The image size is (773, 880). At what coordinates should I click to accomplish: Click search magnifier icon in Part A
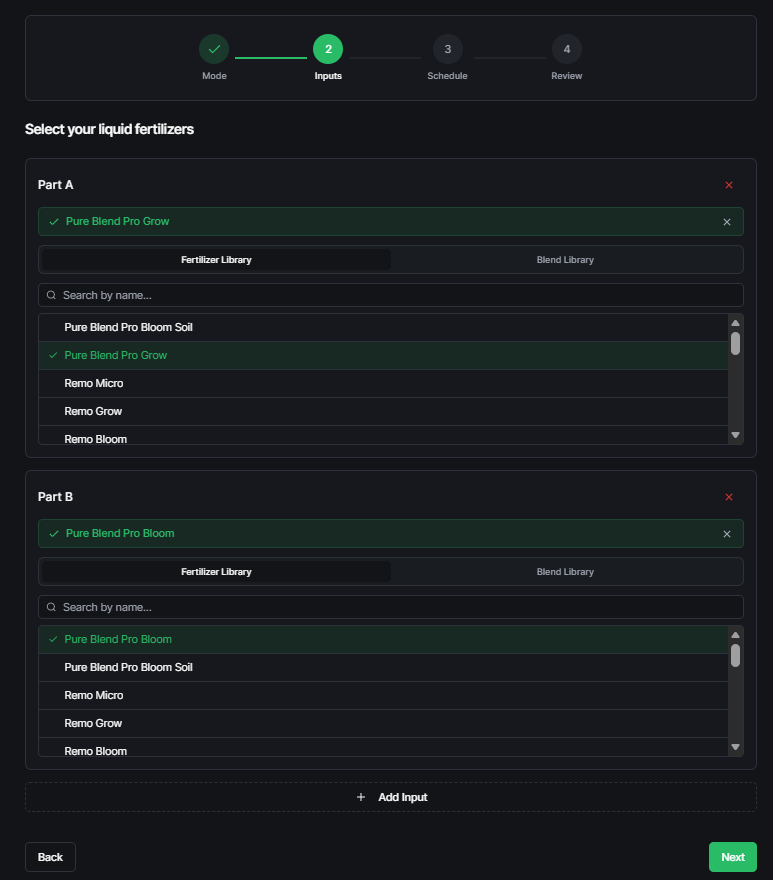pos(51,295)
